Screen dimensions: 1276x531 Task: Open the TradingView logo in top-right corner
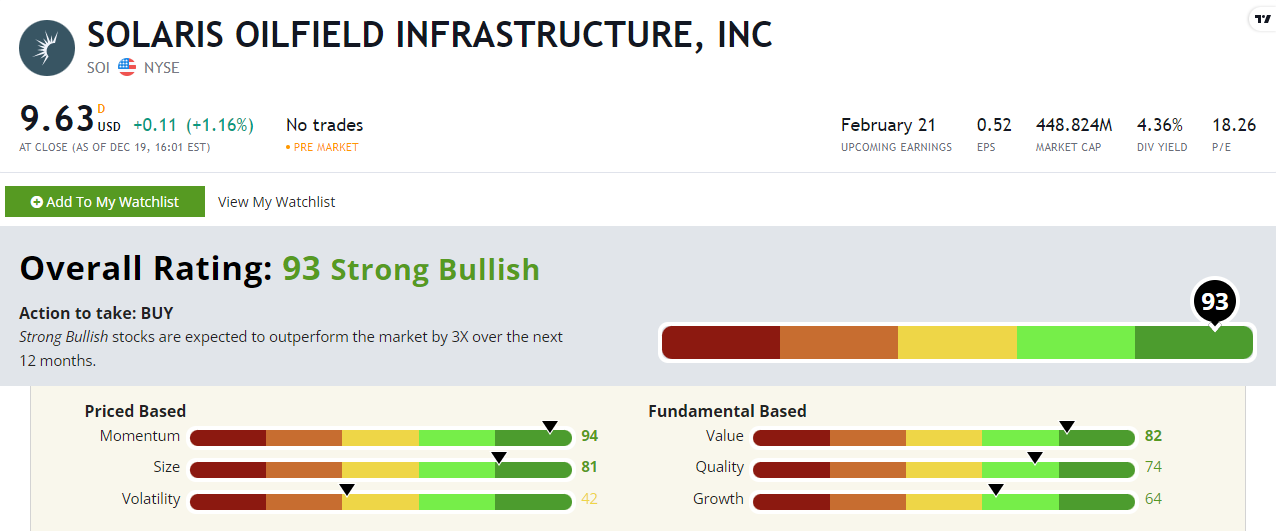tap(1261, 19)
